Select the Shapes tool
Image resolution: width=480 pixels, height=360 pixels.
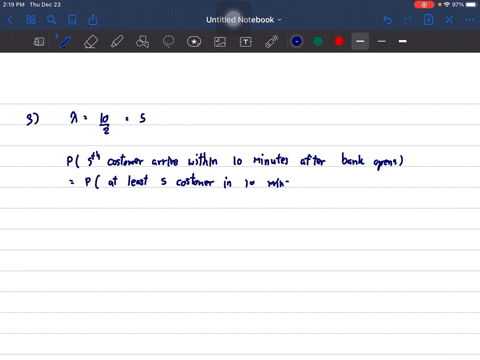tap(142, 42)
